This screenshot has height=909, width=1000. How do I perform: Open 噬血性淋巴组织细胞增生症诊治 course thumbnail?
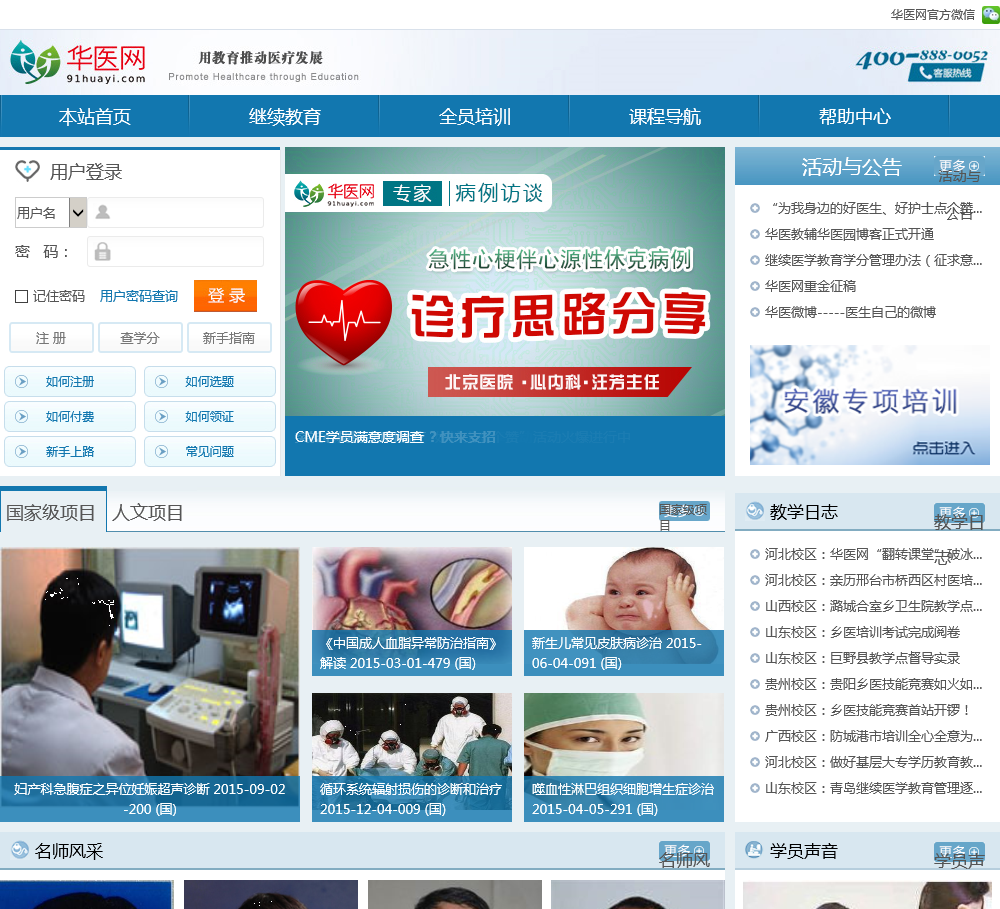624,757
